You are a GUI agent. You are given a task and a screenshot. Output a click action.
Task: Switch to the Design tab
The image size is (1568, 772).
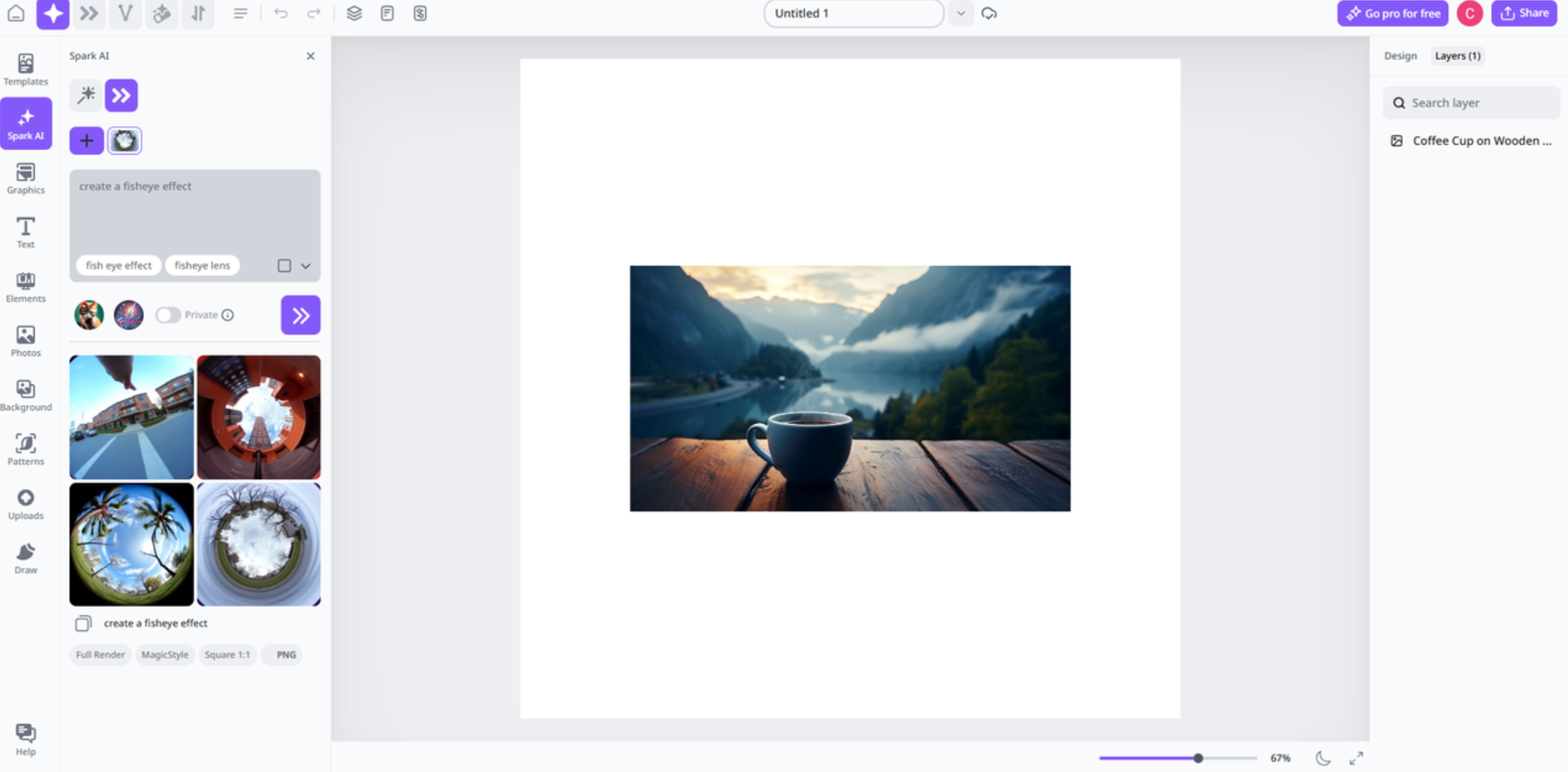pos(1400,55)
